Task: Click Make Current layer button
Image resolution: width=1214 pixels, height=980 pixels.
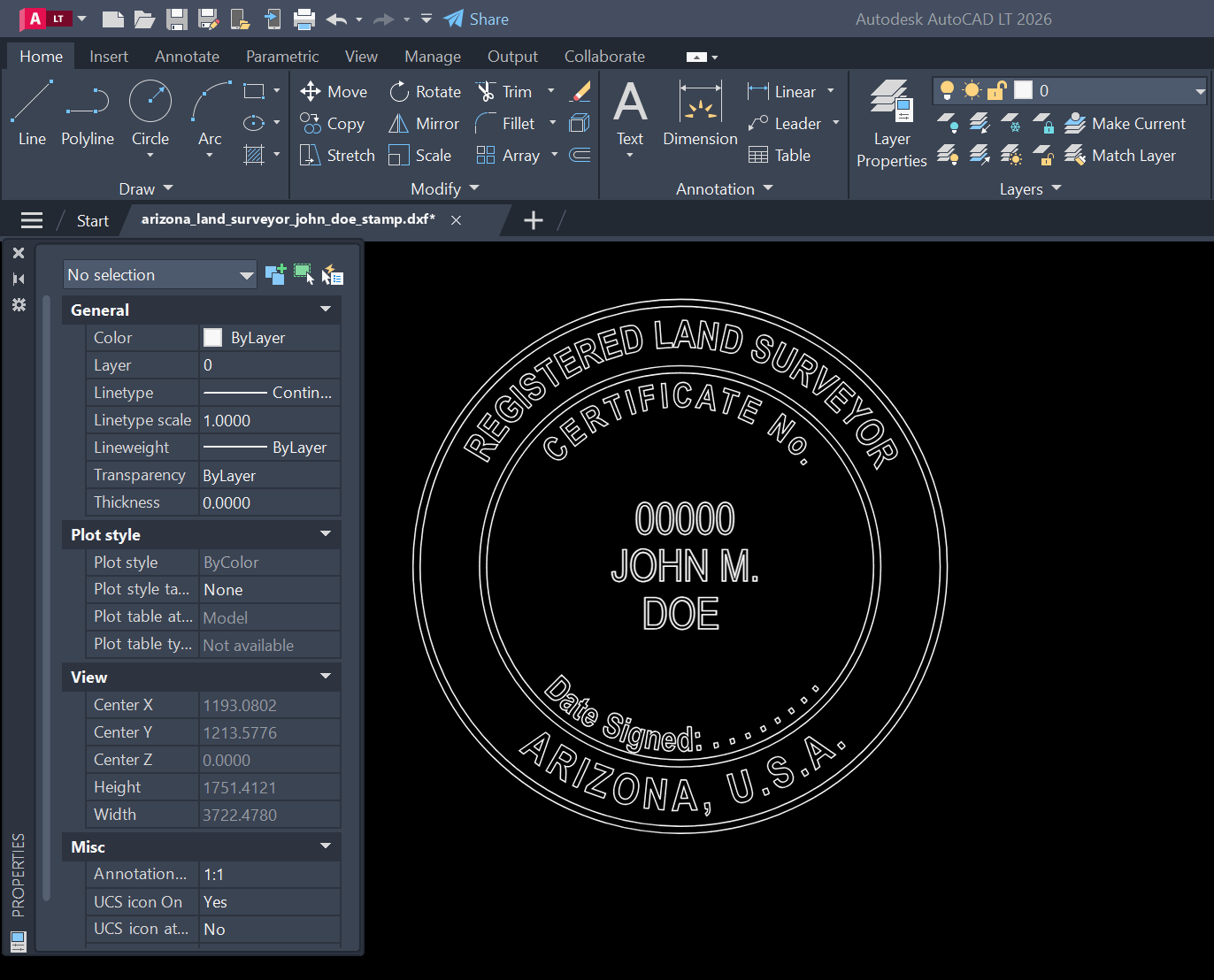Action: point(1125,124)
